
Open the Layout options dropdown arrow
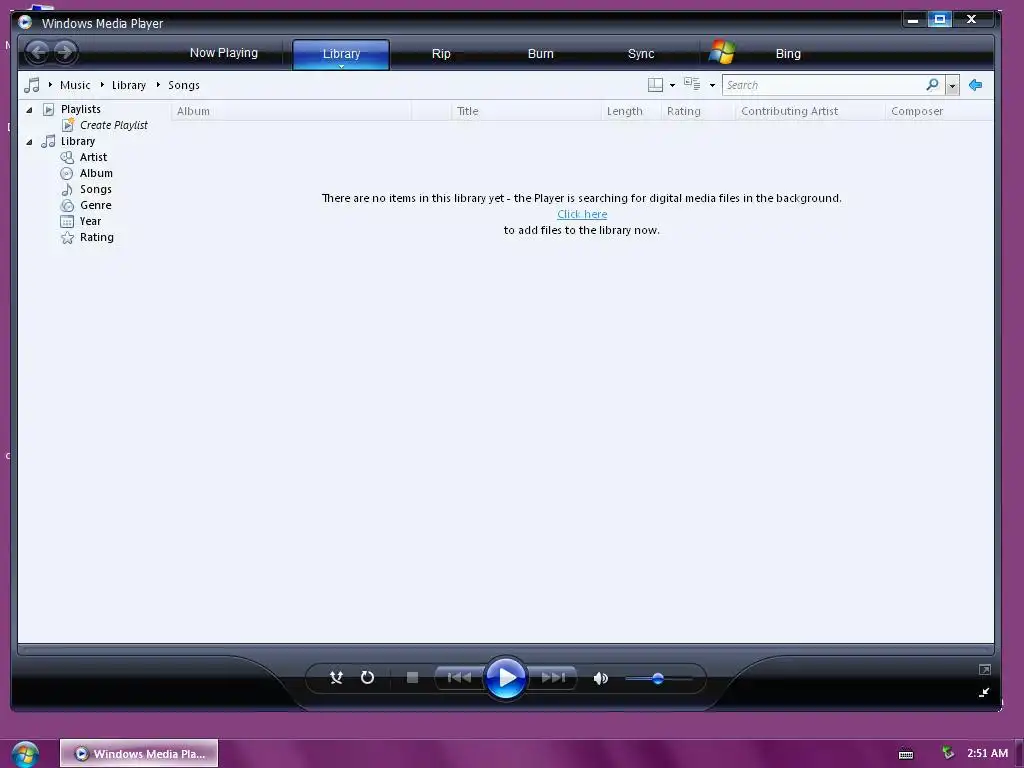tap(672, 86)
